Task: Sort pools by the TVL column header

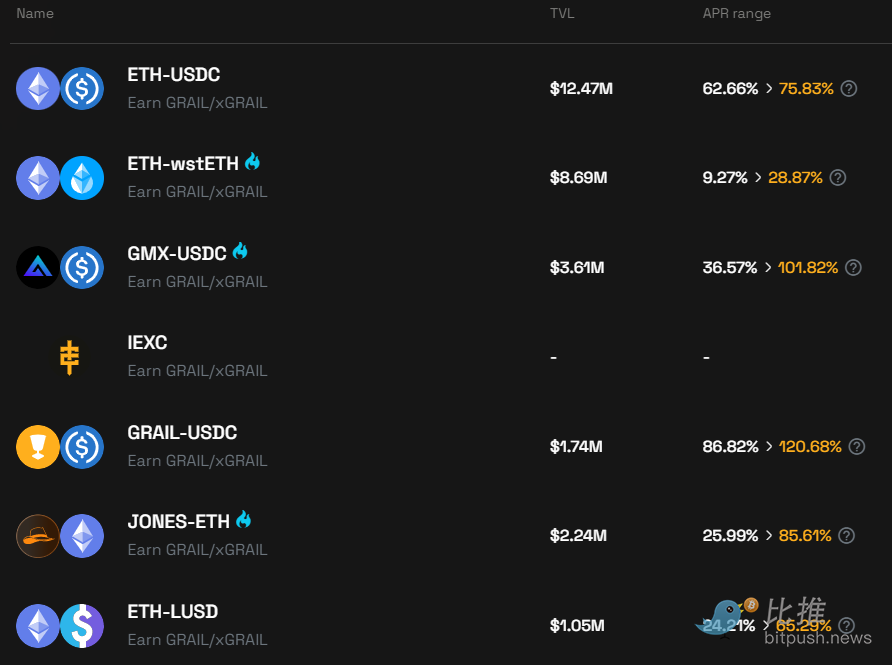Action: pyautogui.click(x=562, y=13)
